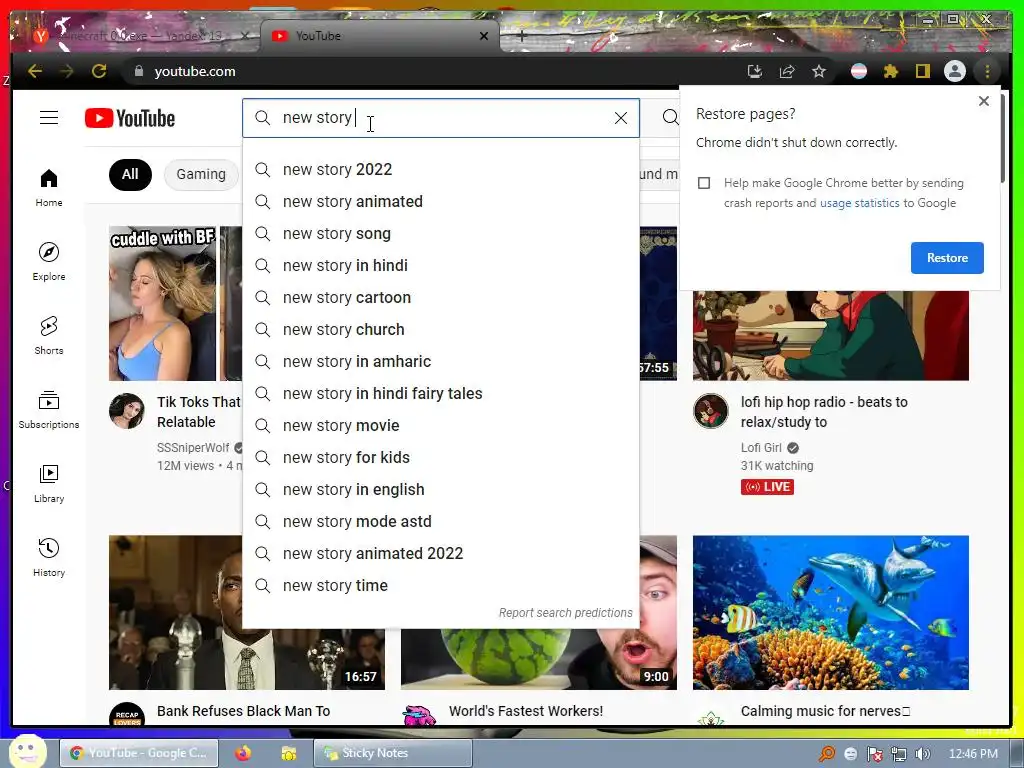The width and height of the screenshot is (1024, 768).
Task: Choose suggestion 'new story in hindi fairy tales'
Action: pos(441,394)
